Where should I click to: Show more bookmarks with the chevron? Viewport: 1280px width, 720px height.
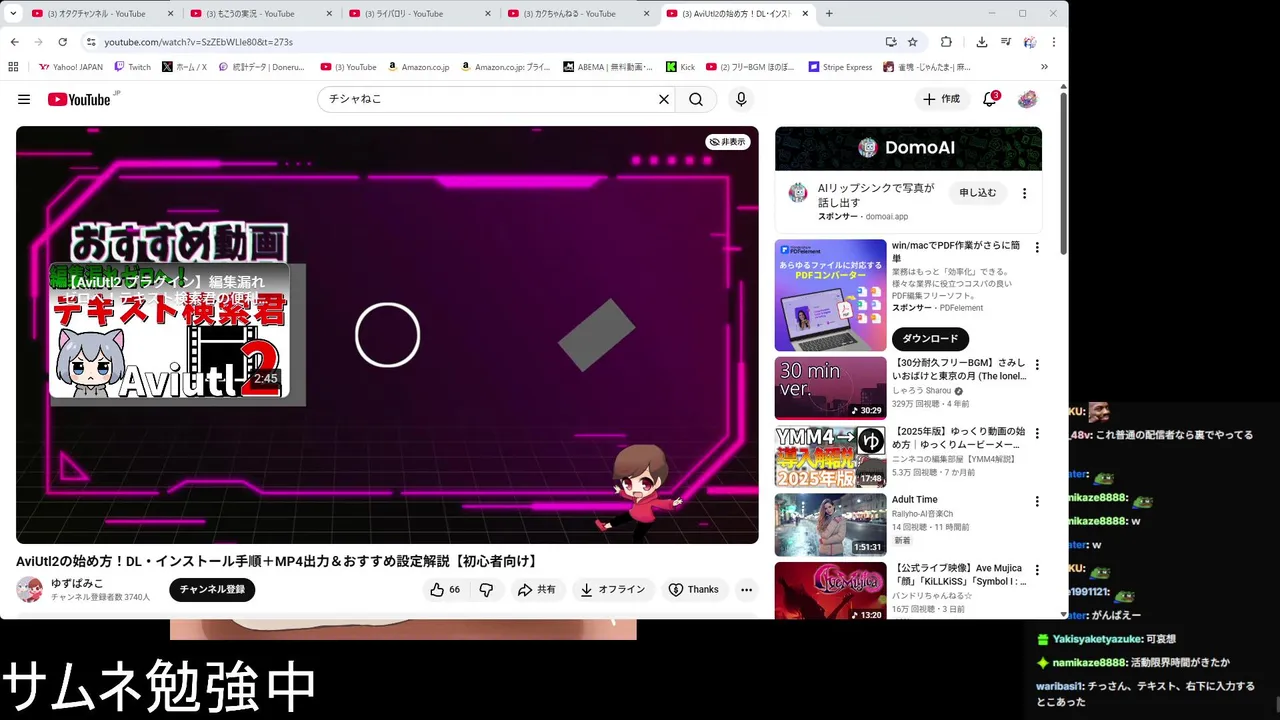1045,67
